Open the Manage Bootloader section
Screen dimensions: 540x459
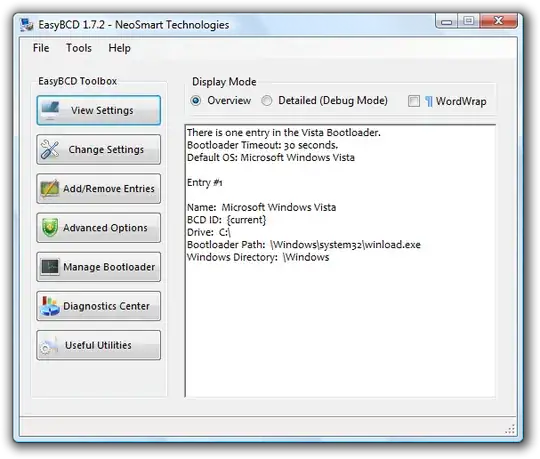98,267
